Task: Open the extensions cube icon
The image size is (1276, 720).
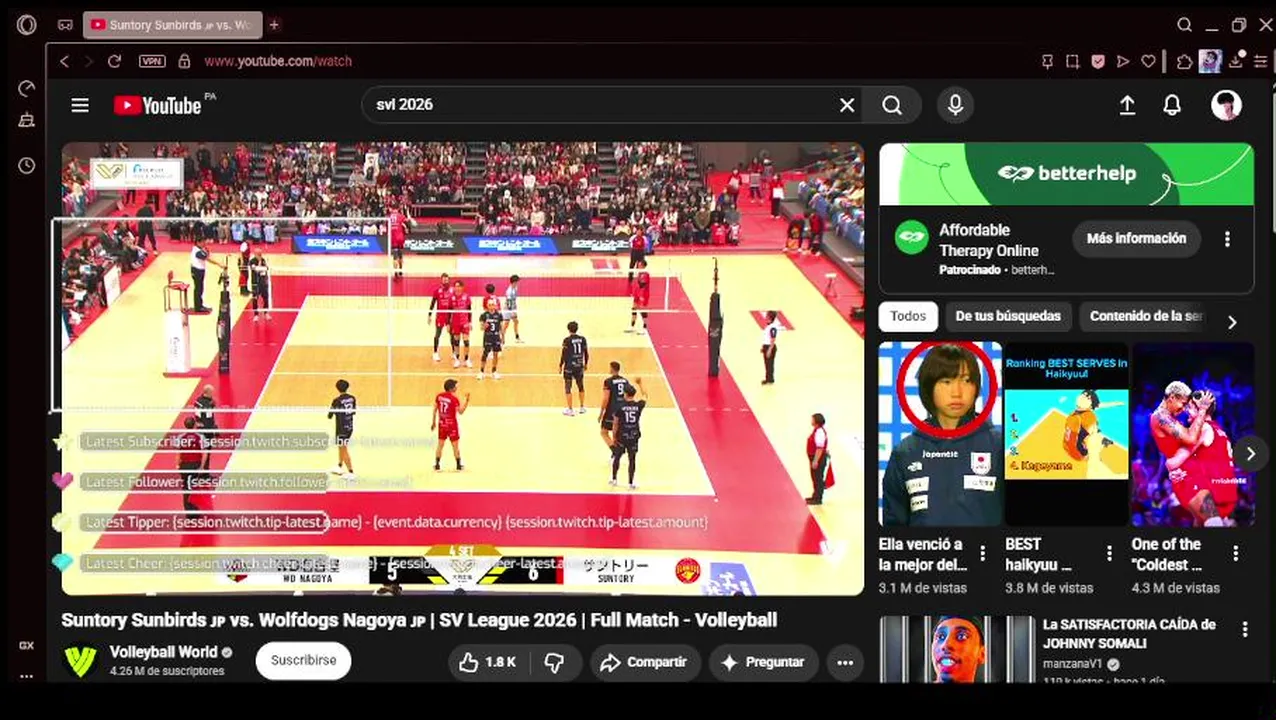Action: pos(1184,61)
